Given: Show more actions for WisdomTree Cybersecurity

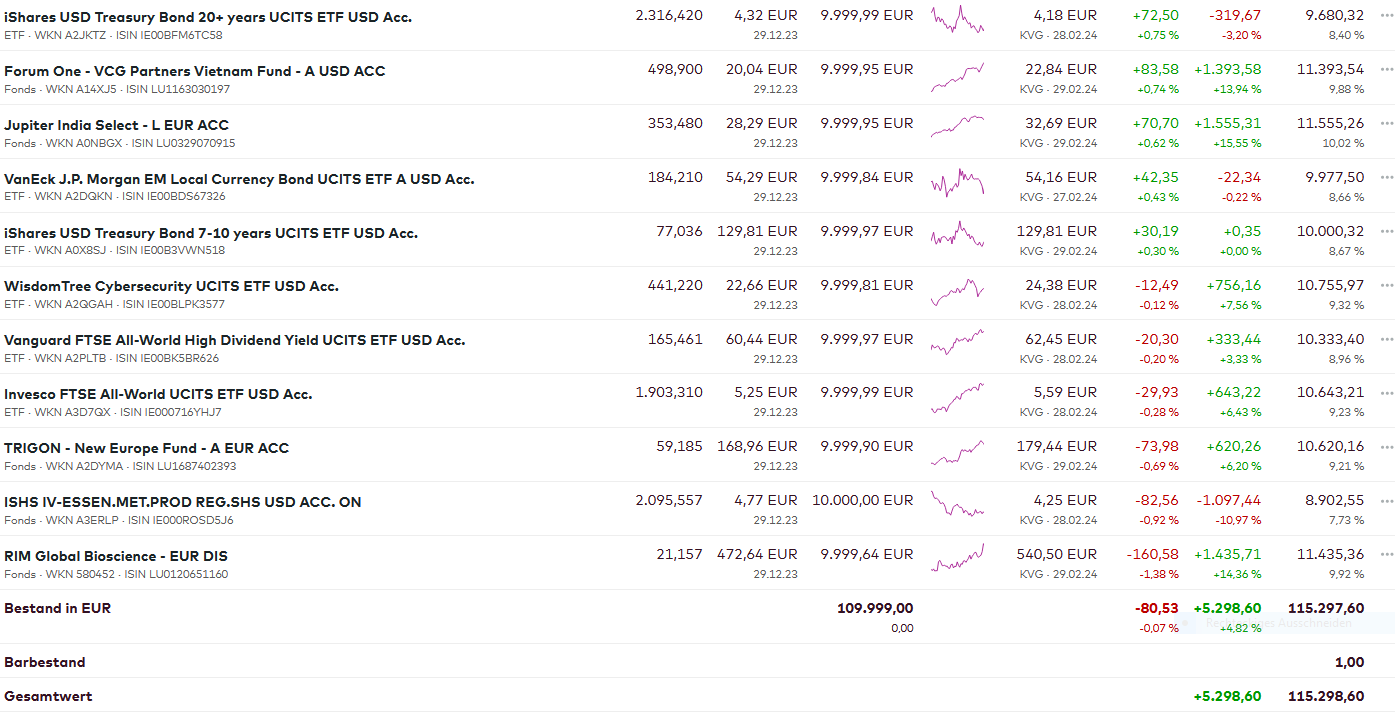Looking at the screenshot, I should click(1385, 286).
